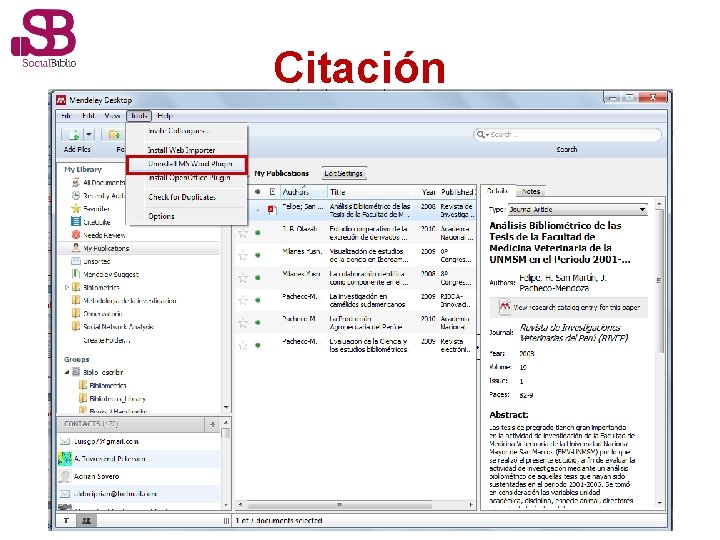Open Bibliometría under Groups
This screenshot has height=540, width=720.
pos(103,385)
